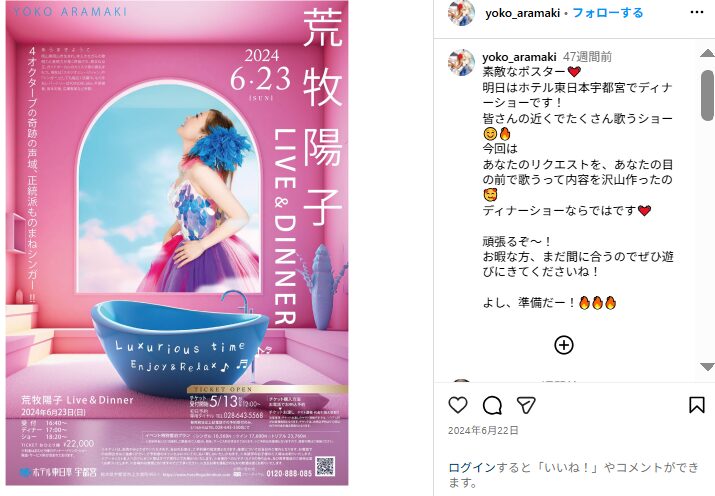Open yoko_aramaki username in the caption

click(519, 57)
